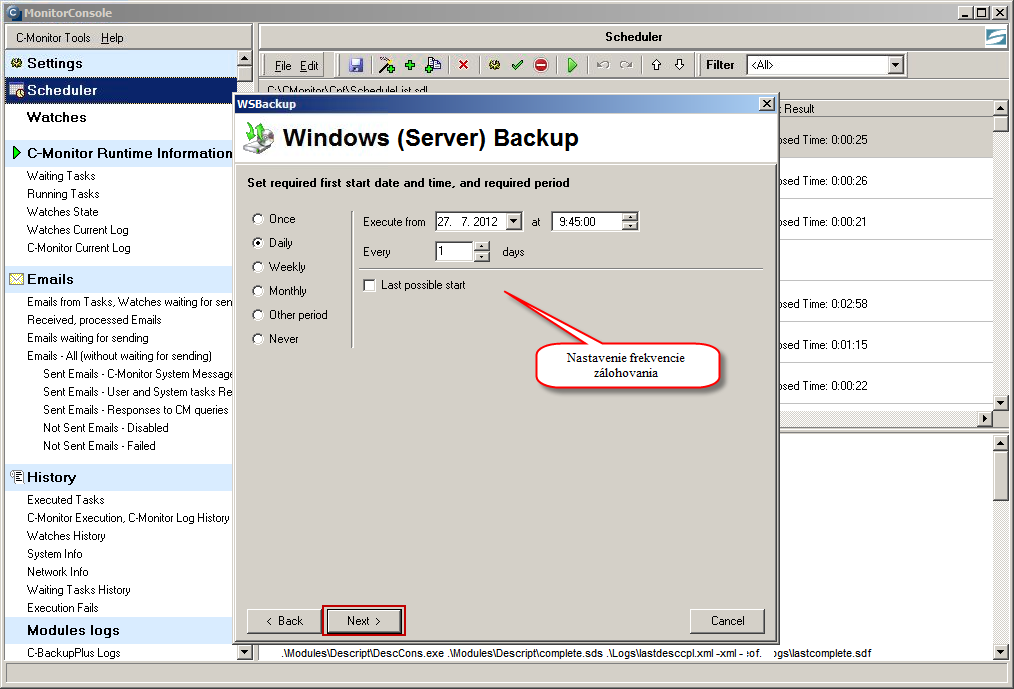Click the task list horizontal scroll right arrow
Screen dimensions: 1014x689
coord(984,419)
